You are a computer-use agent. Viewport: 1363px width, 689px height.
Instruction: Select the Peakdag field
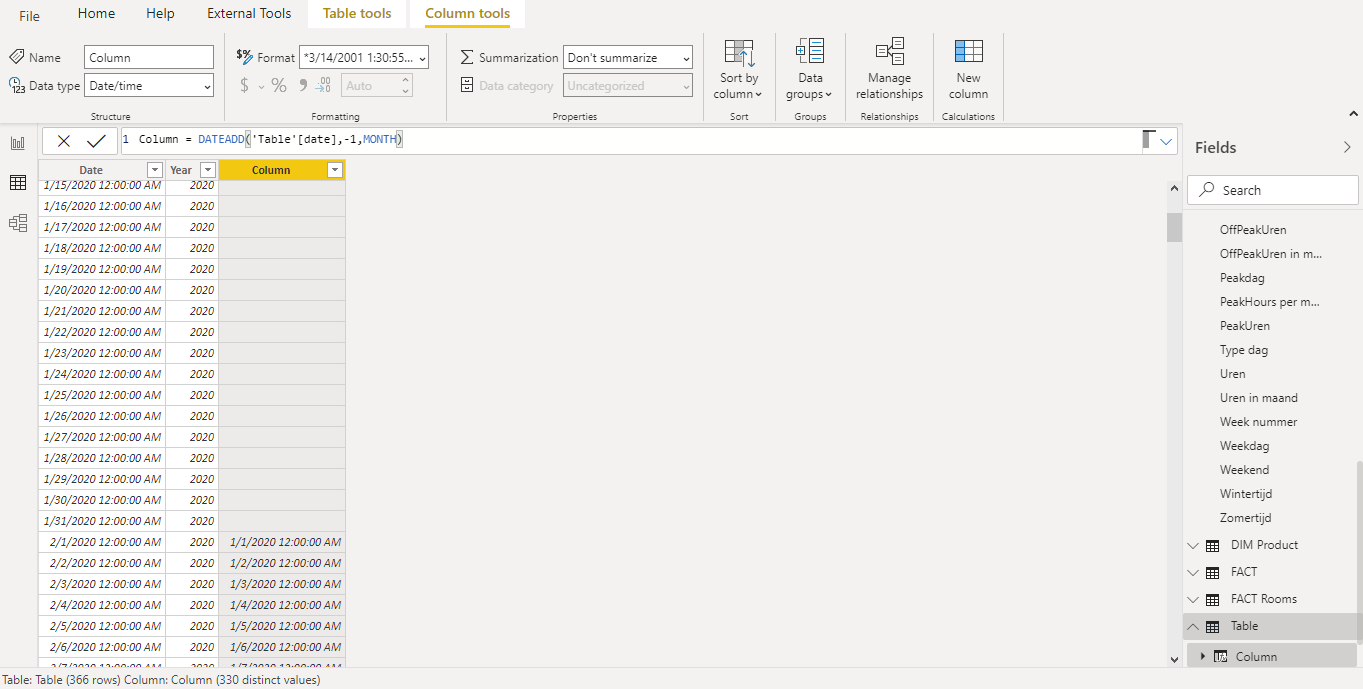(1242, 278)
